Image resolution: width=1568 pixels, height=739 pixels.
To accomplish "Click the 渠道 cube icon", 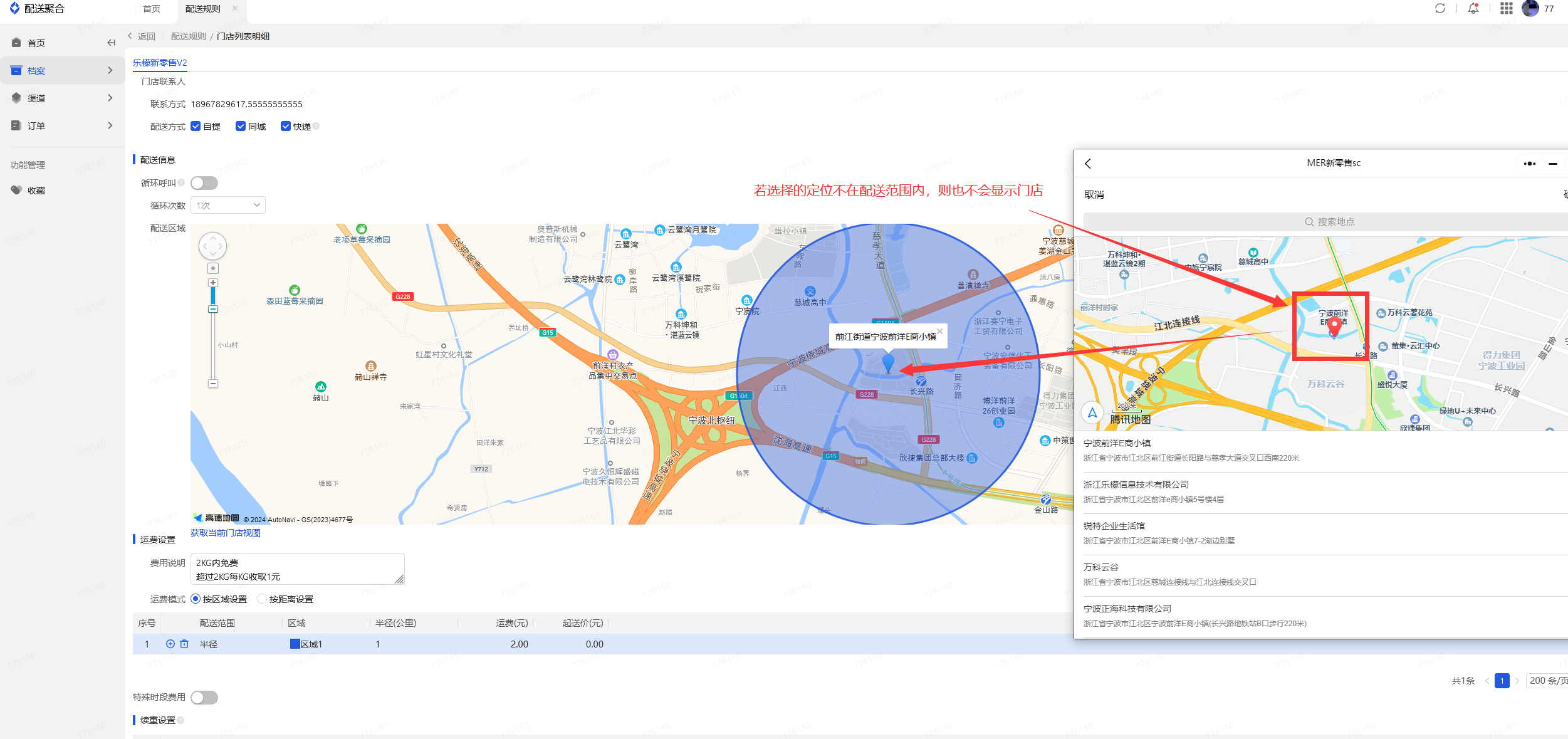I will [16, 98].
